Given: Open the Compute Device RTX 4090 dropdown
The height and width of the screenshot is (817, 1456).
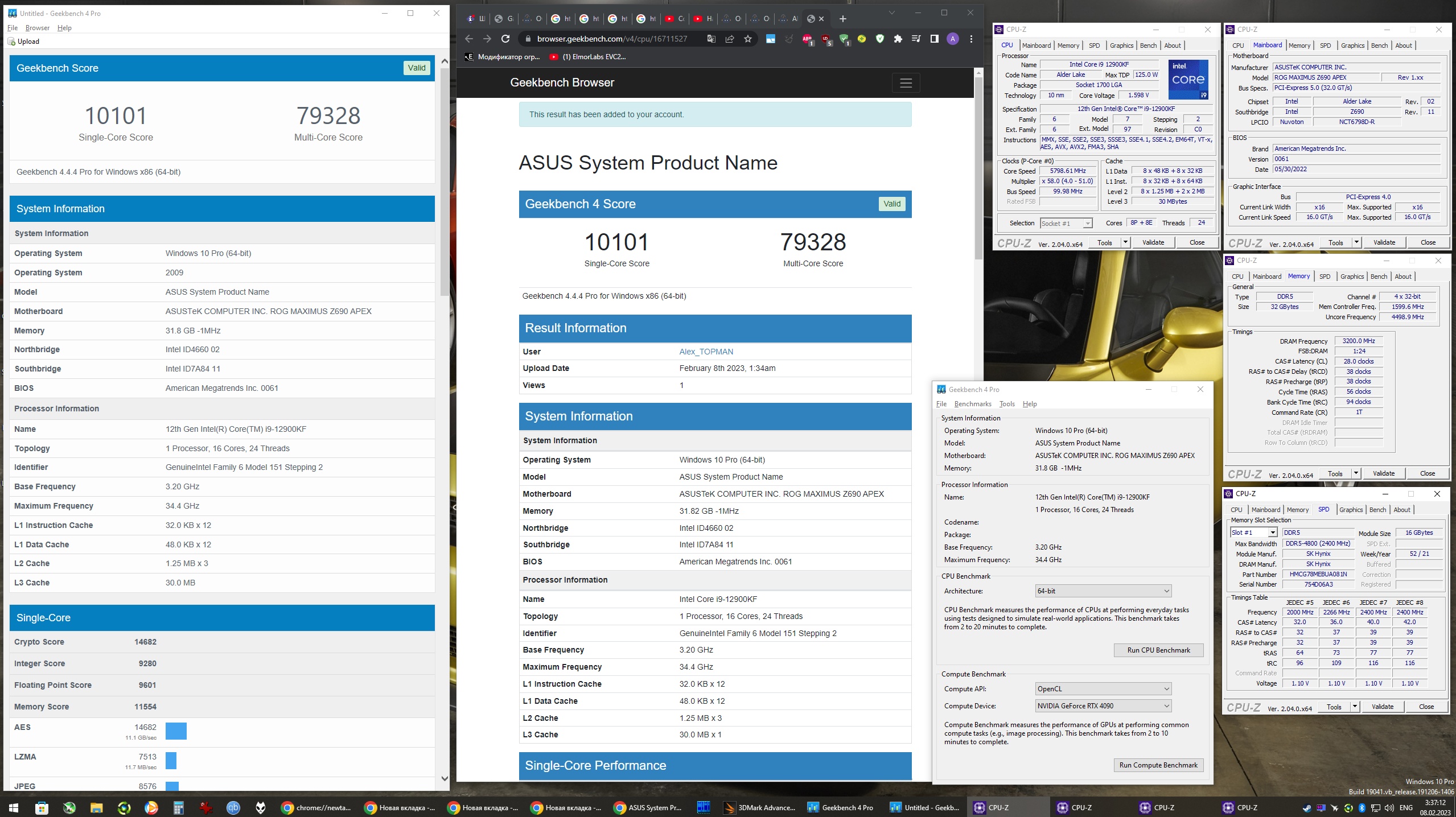Looking at the screenshot, I should (1103, 706).
